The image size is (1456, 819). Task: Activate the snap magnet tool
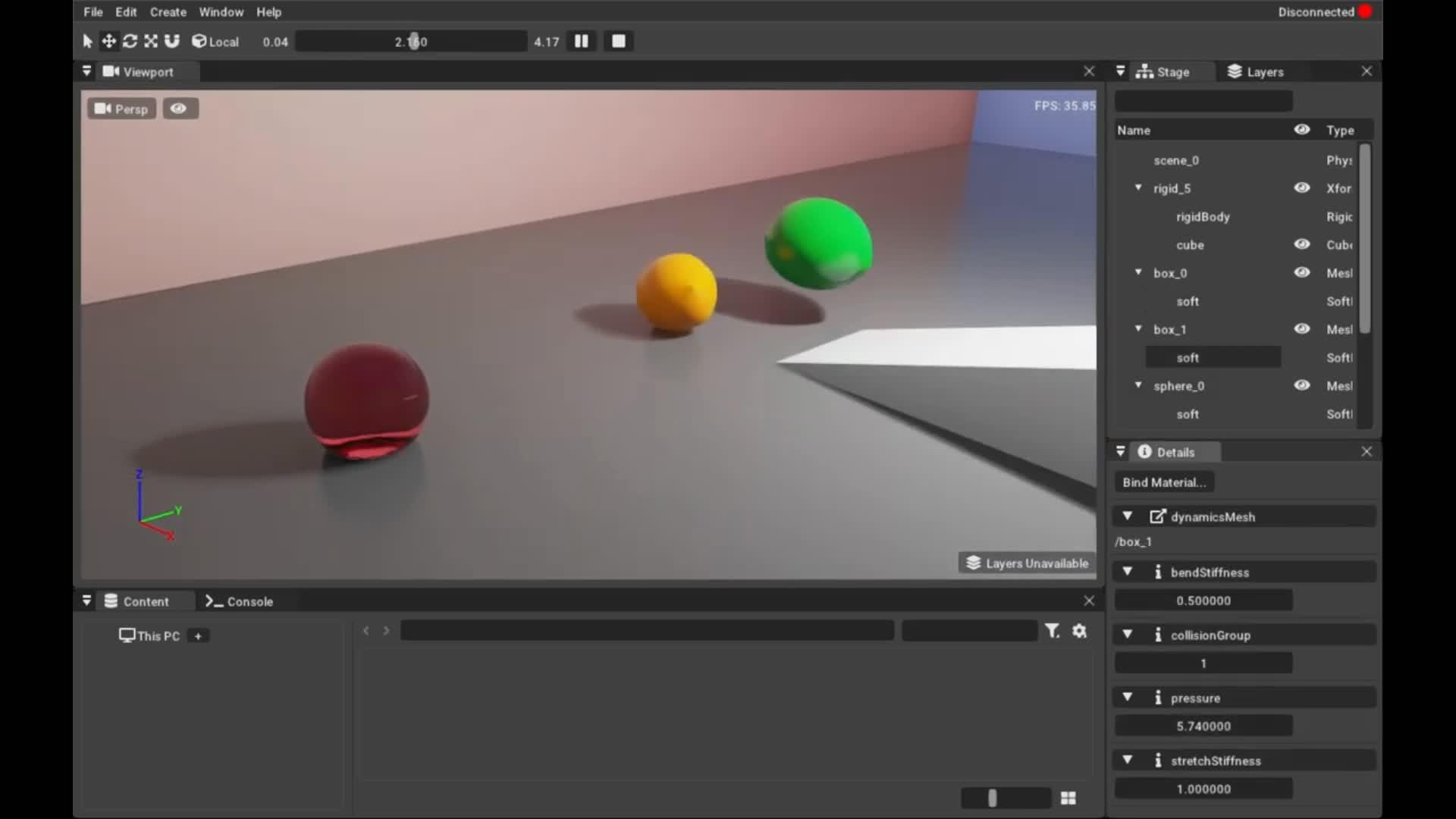(x=172, y=41)
